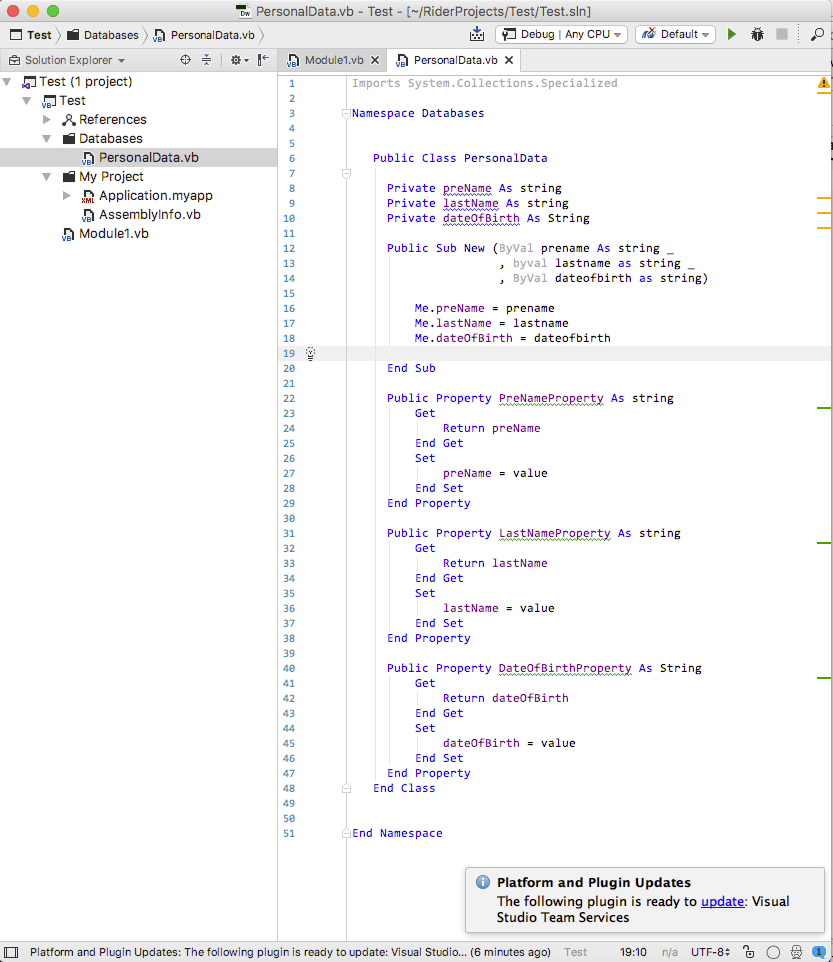Fold the class body marker at line 7
Viewport: 833px width, 962px height.
tap(346, 174)
